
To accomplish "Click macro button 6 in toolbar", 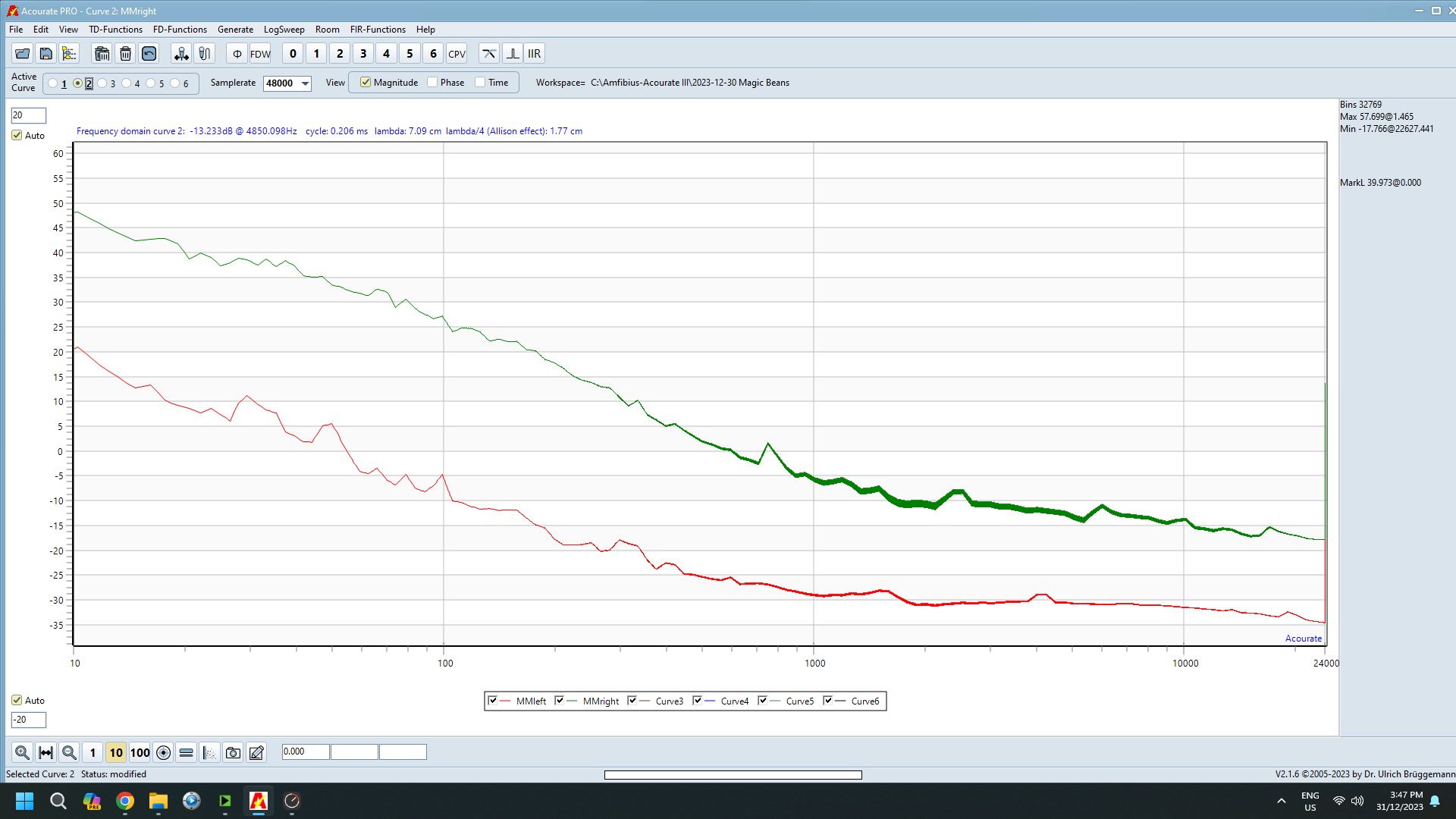I will point(433,54).
